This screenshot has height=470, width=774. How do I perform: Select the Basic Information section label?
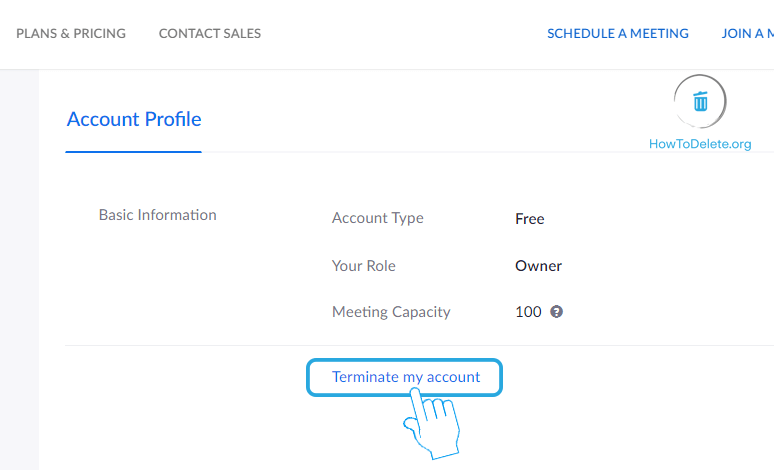[x=157, y=214]
